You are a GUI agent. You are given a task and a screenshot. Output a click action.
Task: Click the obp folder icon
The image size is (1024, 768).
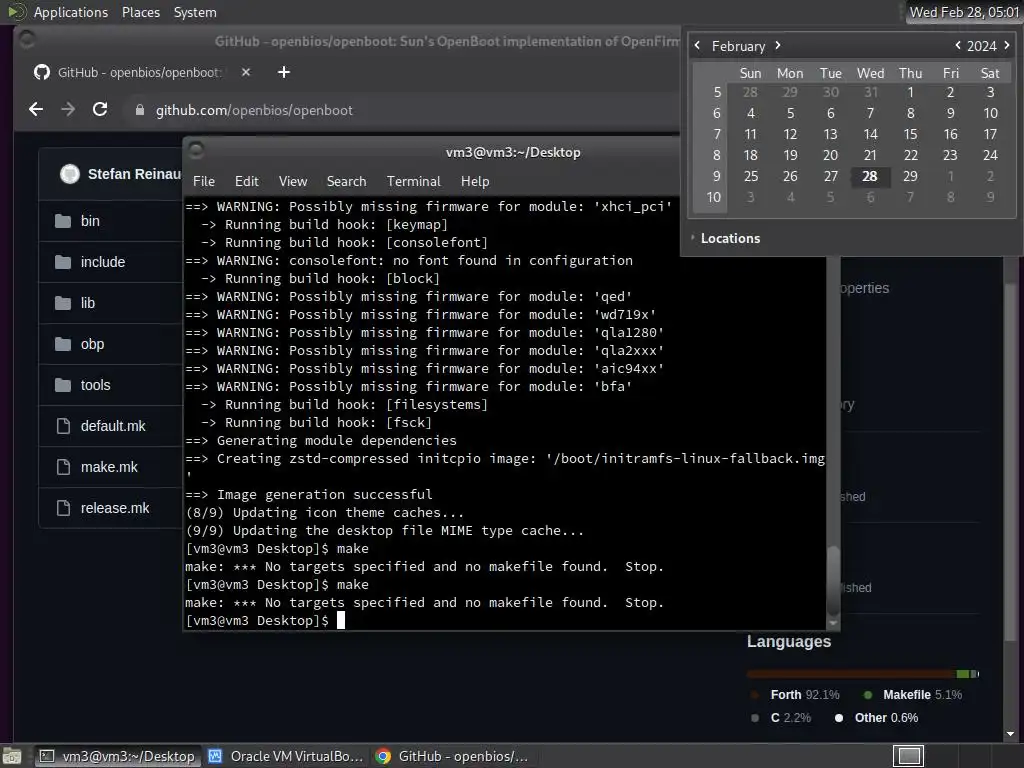pos(63,344)
